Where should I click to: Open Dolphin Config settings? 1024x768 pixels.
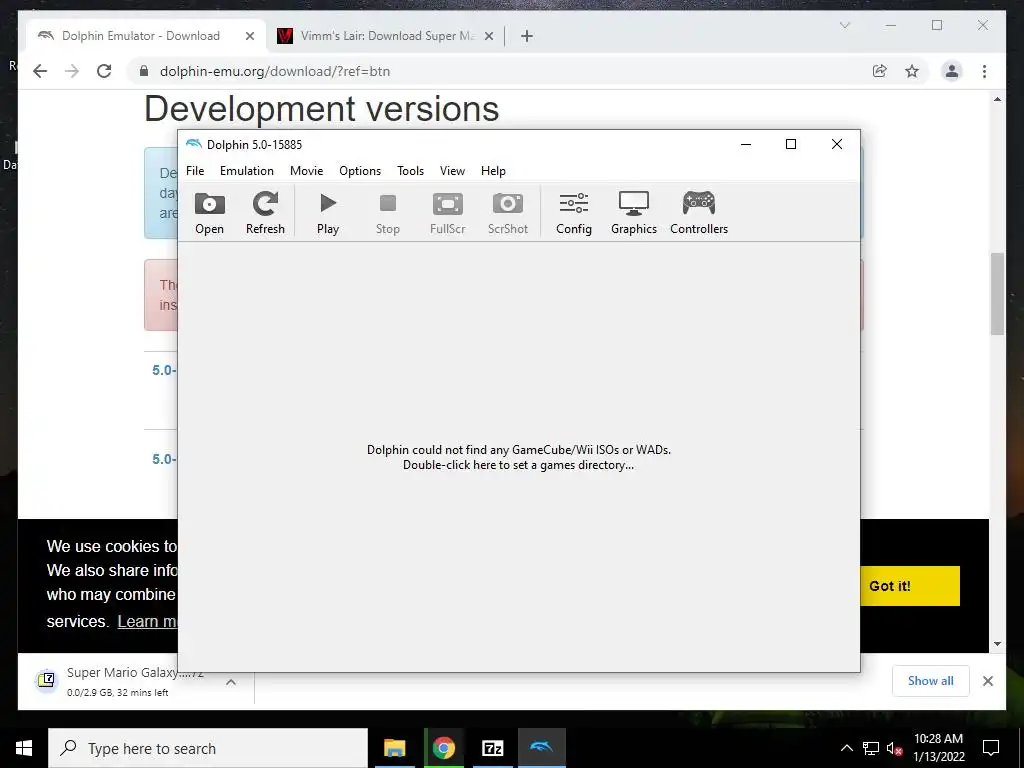click(x=574, y=213)
